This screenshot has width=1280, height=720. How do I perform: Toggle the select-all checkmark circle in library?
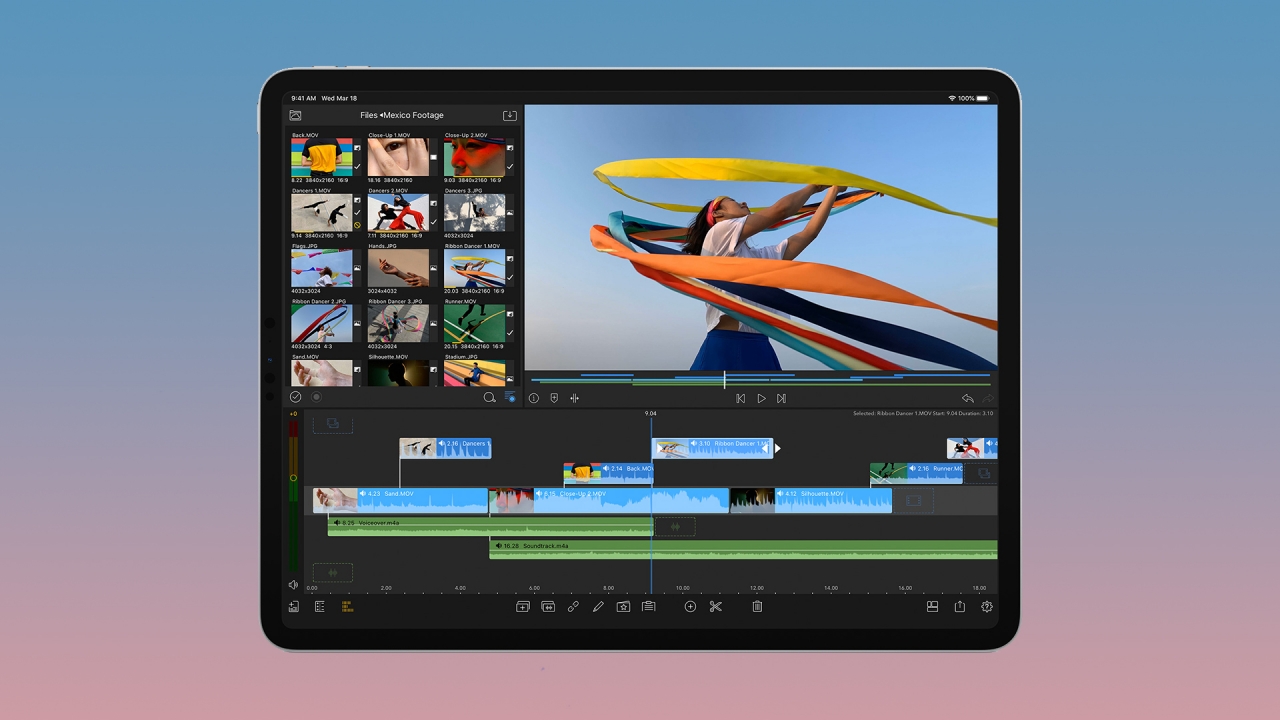[295, 397]
